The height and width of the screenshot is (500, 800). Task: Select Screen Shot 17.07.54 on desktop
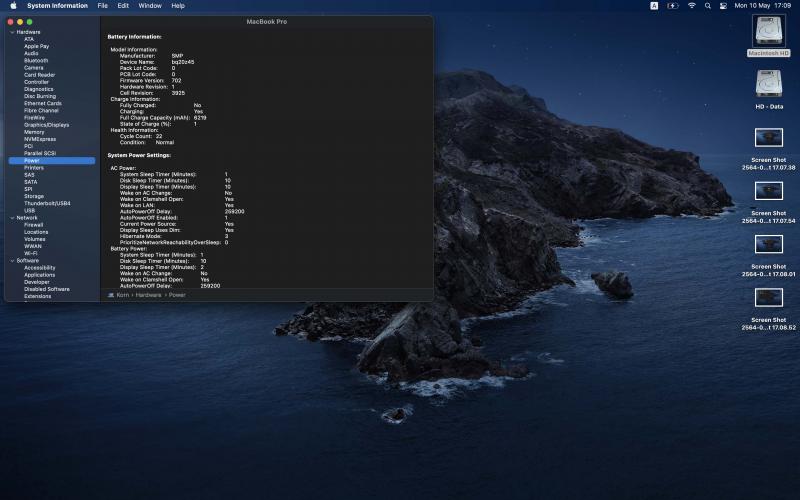(x=768, y=203)
